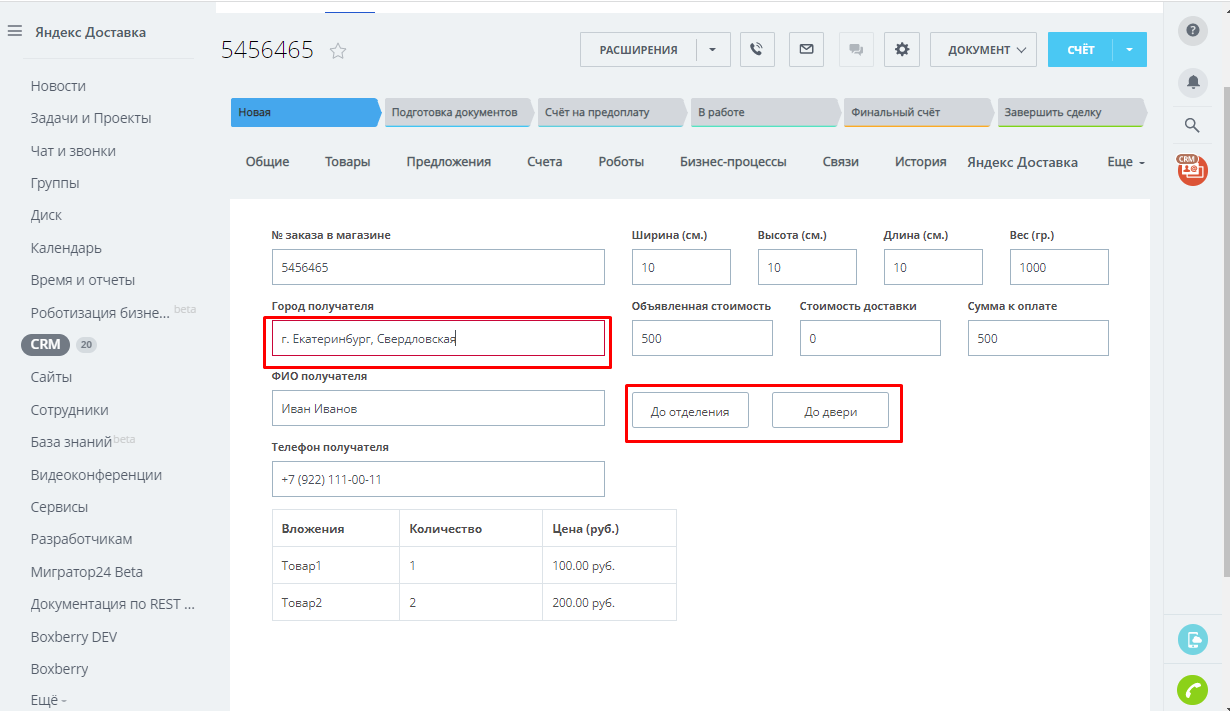Choose До отделения delivery option
Viewport: 1230px width, 711px height.
(x=690, y=411)
